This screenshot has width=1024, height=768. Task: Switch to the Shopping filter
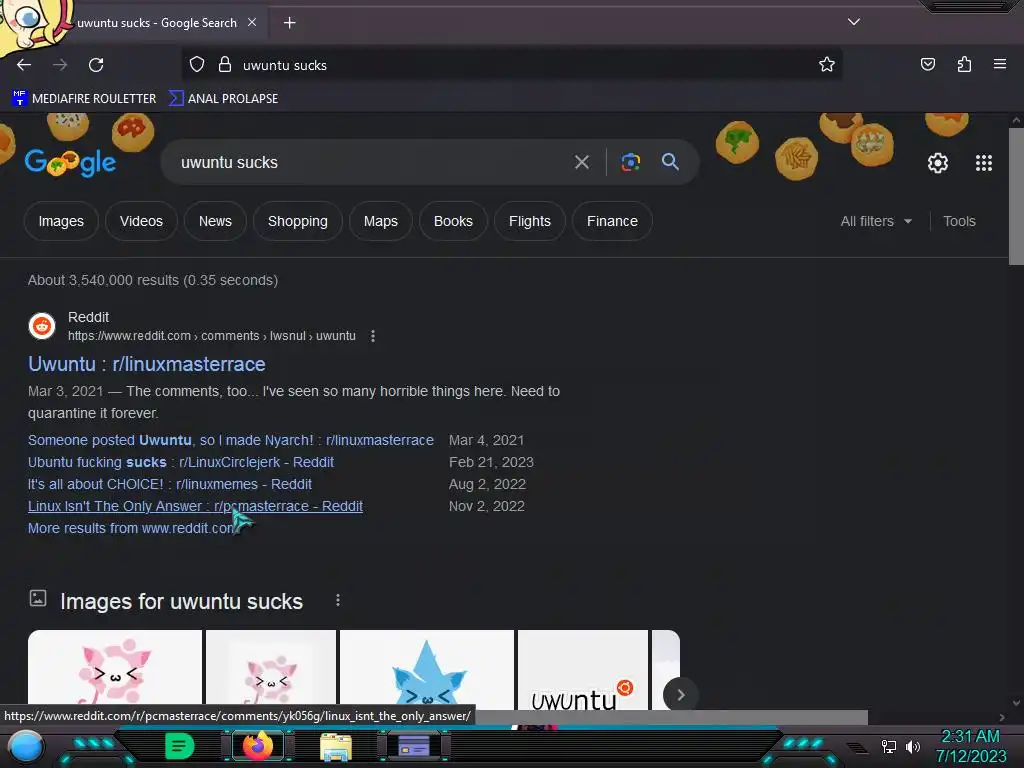(298, 221)
